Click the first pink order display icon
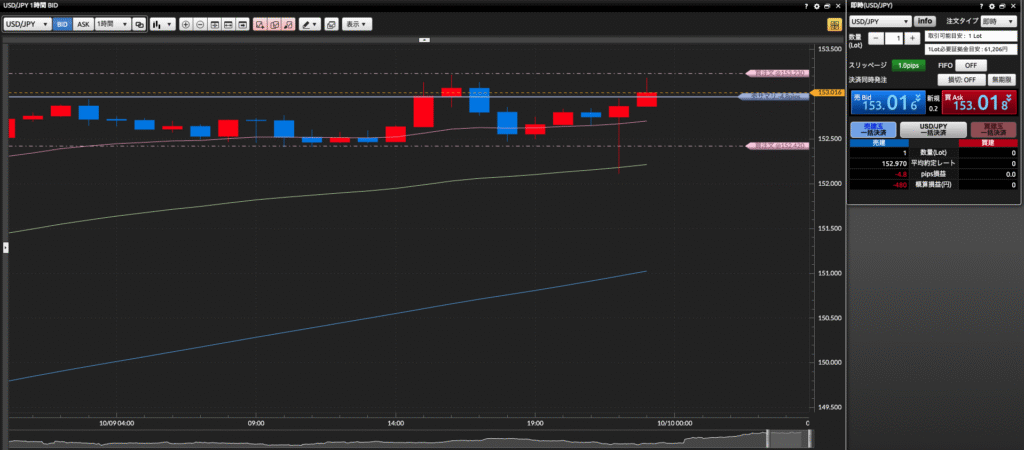 [x=259, y=24]
